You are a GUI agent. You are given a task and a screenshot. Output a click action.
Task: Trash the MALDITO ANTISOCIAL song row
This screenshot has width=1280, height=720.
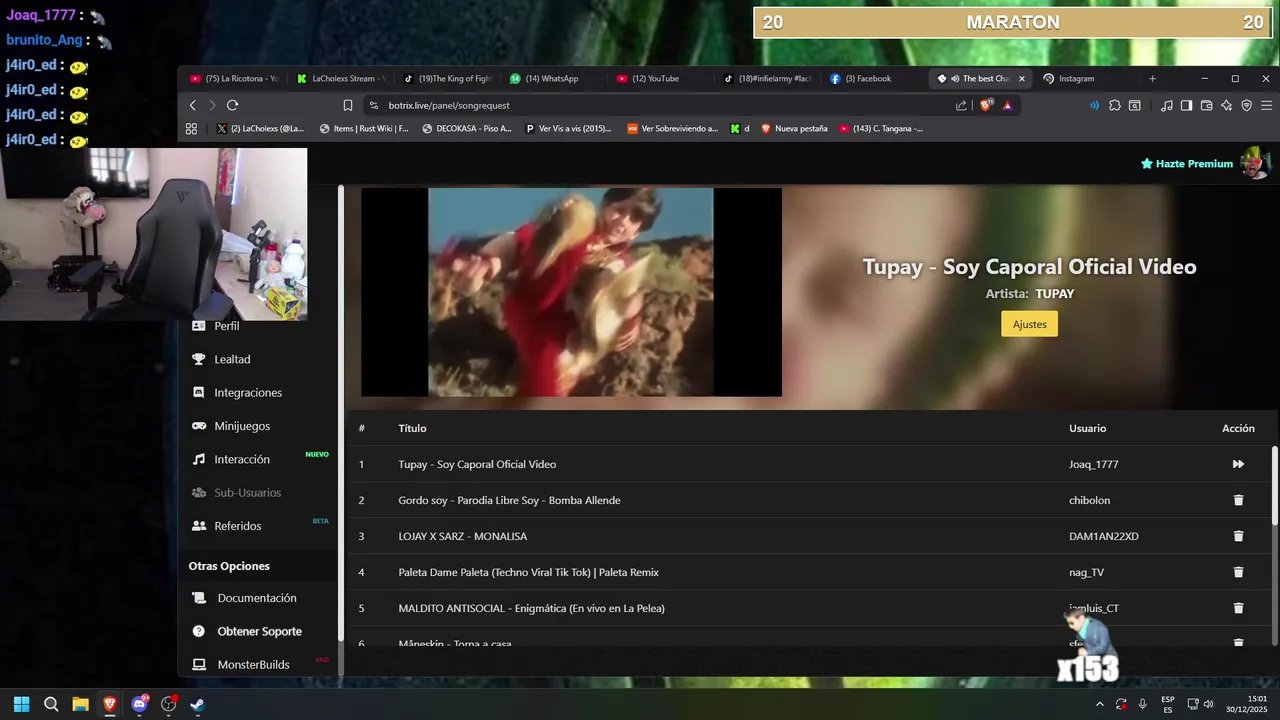click(x=1238, y=608)
